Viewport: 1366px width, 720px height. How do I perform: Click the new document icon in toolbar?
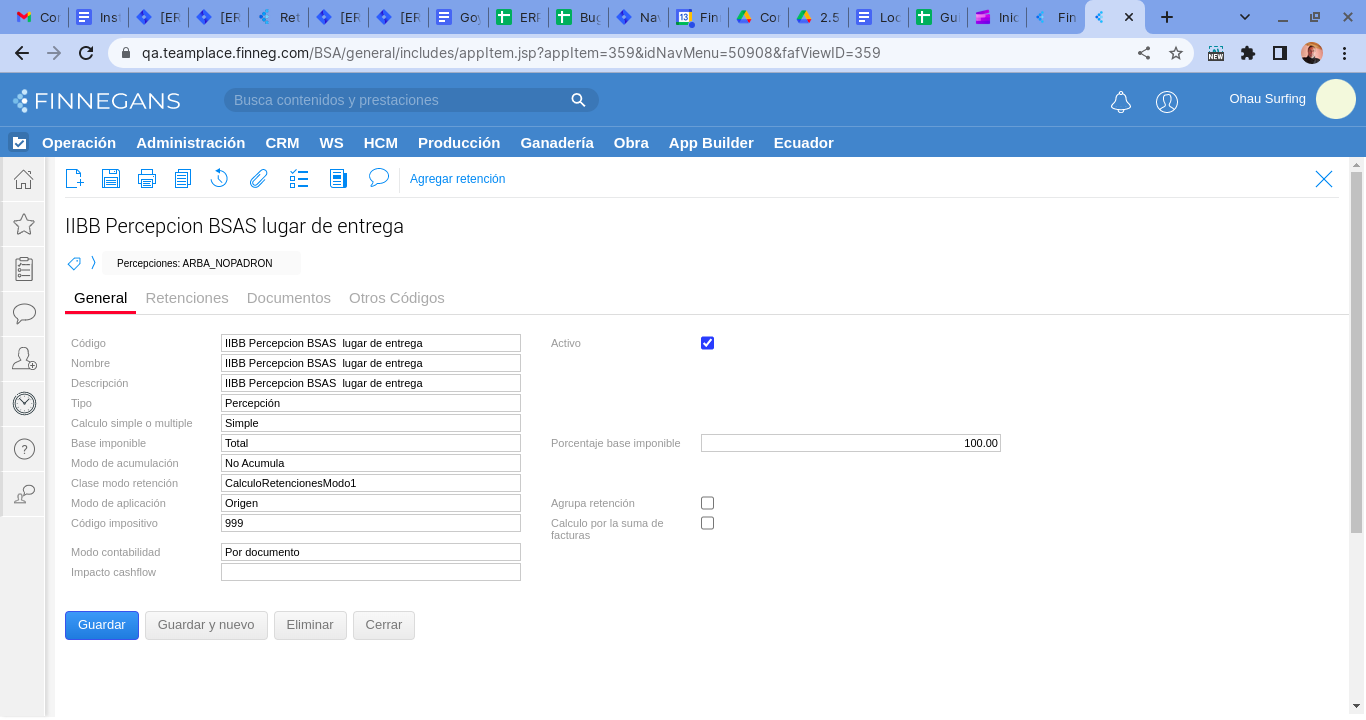click(x=74, y=179)
